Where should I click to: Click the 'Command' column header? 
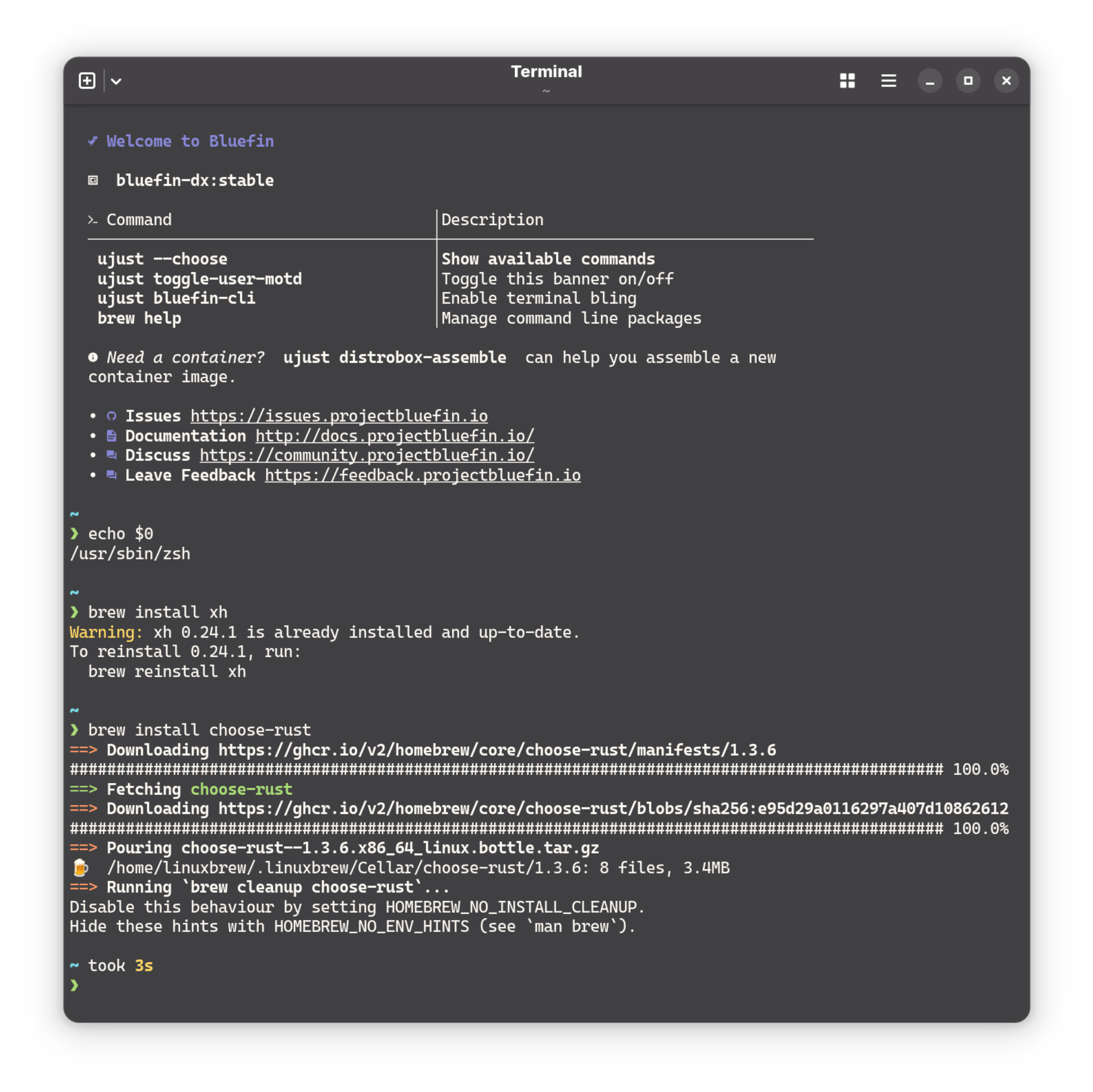pyautogui.click(x=139, y=220)
